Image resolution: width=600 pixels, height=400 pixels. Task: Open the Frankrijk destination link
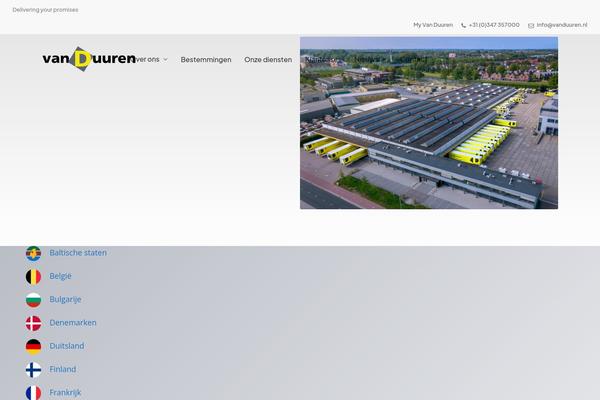pyautogui.click(x=65, y=393)
